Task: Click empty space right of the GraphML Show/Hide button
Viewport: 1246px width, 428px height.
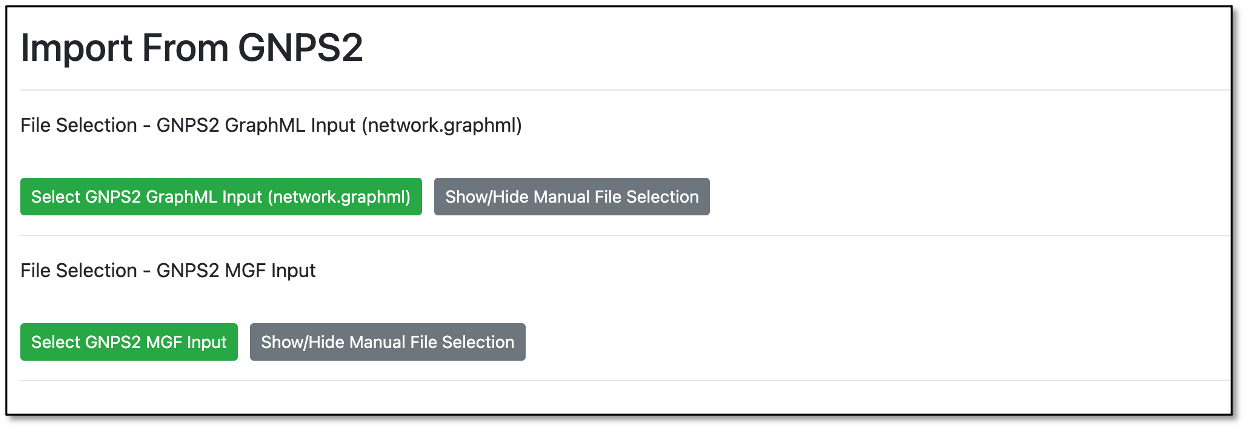Action: coord(970,197)
